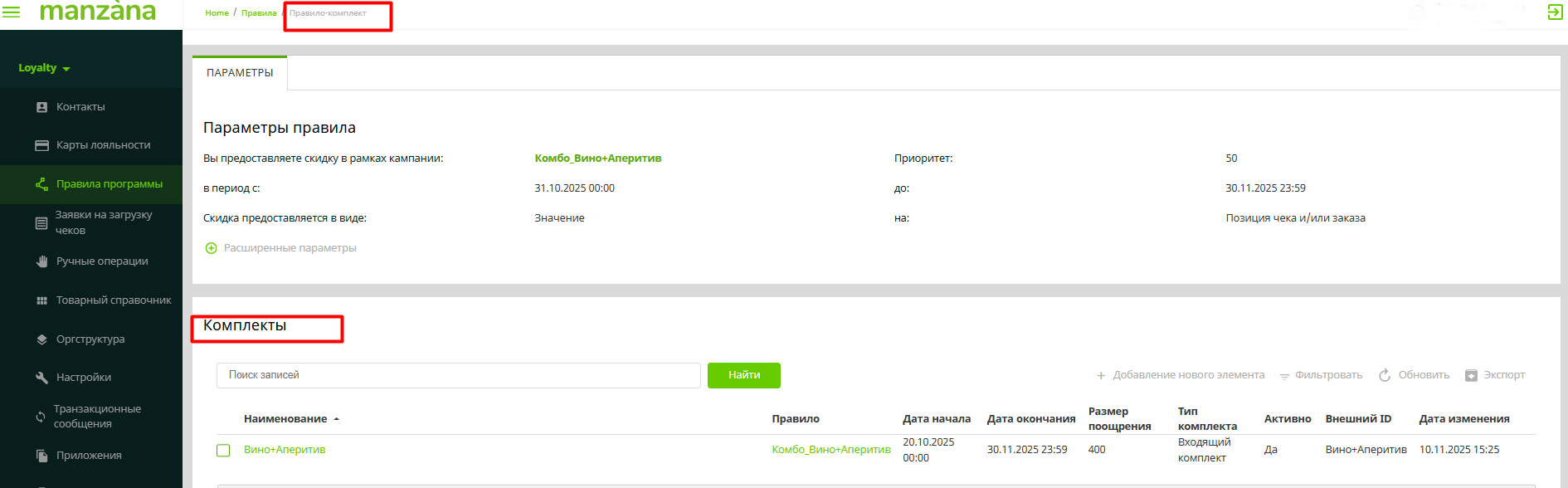Open the ПАРАМЕТРЫ tab
The height and width of the screenshot is (488, 1568).
240,73
